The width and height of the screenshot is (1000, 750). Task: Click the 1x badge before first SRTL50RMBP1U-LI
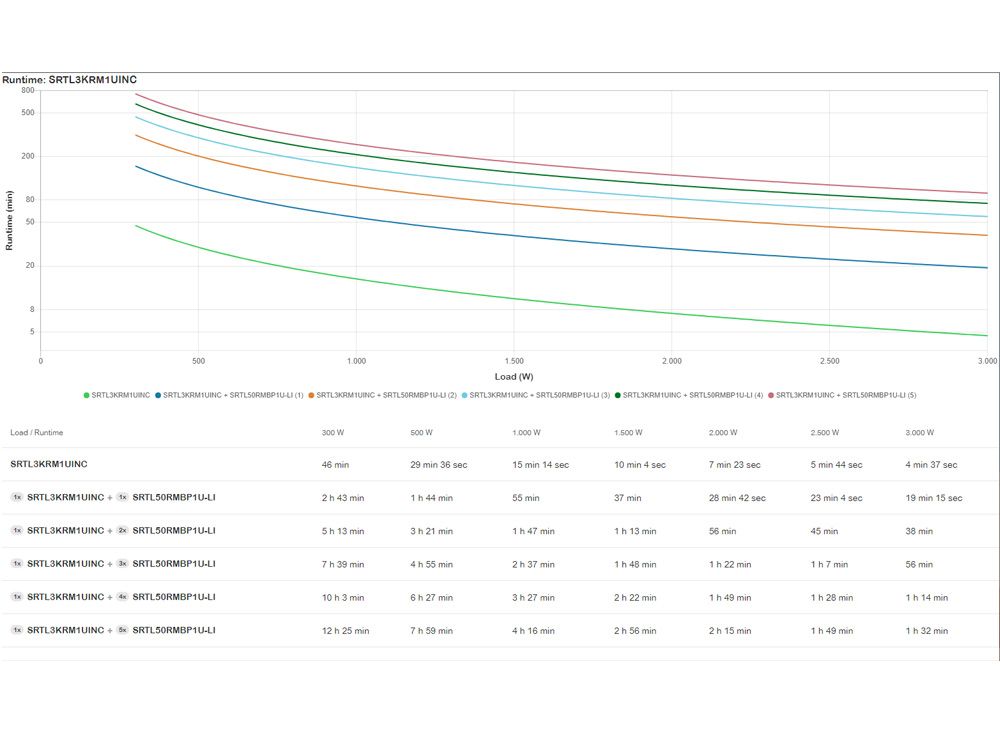(x=122, y=497)
